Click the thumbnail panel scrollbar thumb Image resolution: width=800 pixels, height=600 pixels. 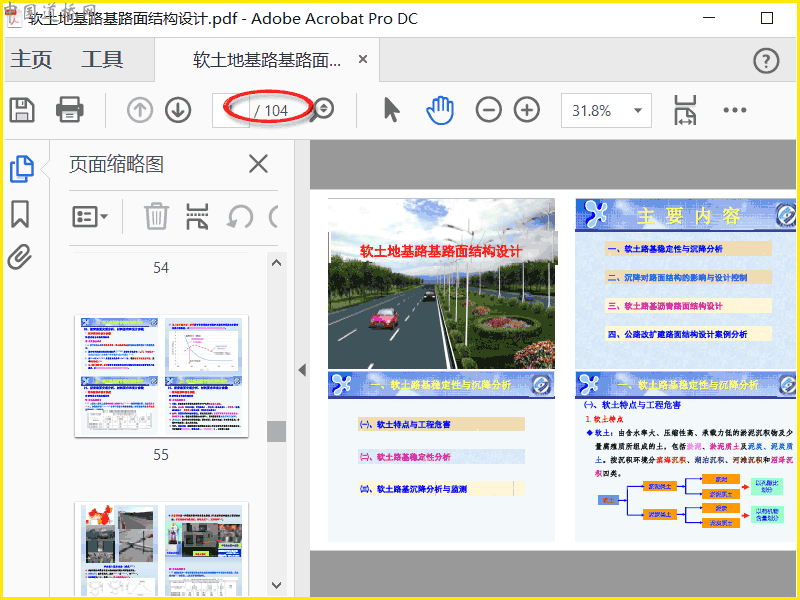pos(277,431)
